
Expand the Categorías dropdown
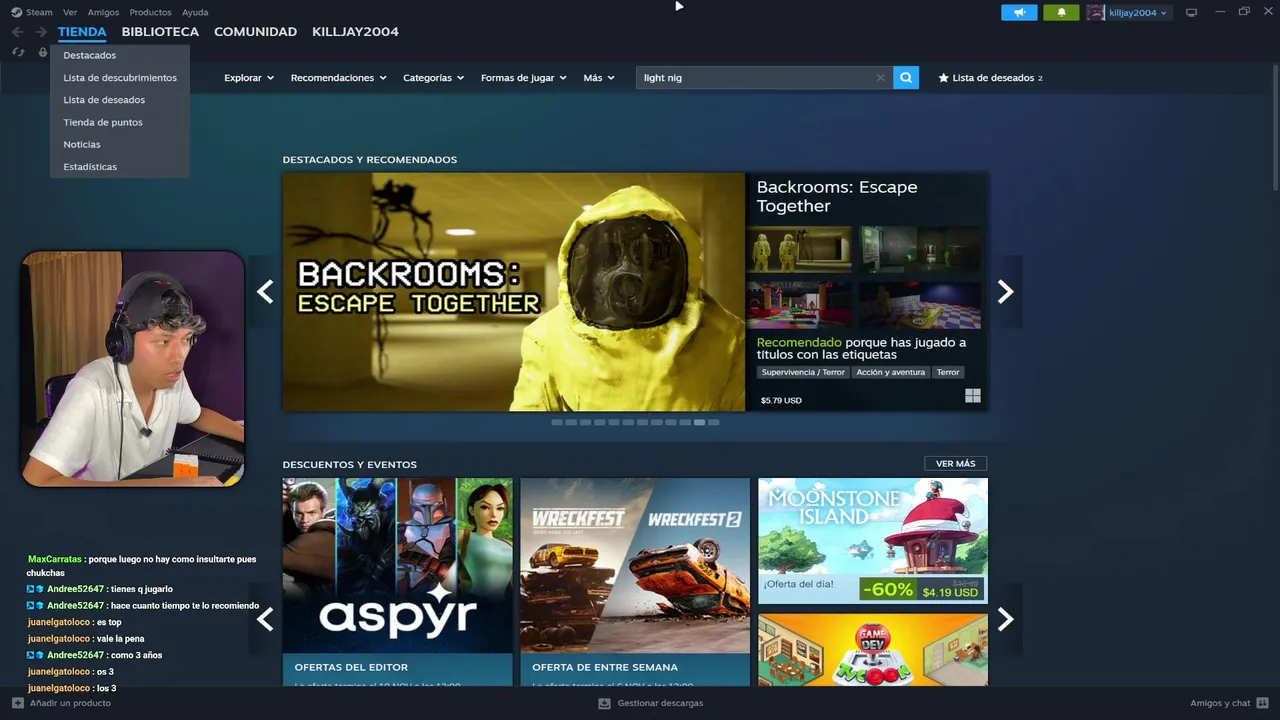click(x=433, y=78)
